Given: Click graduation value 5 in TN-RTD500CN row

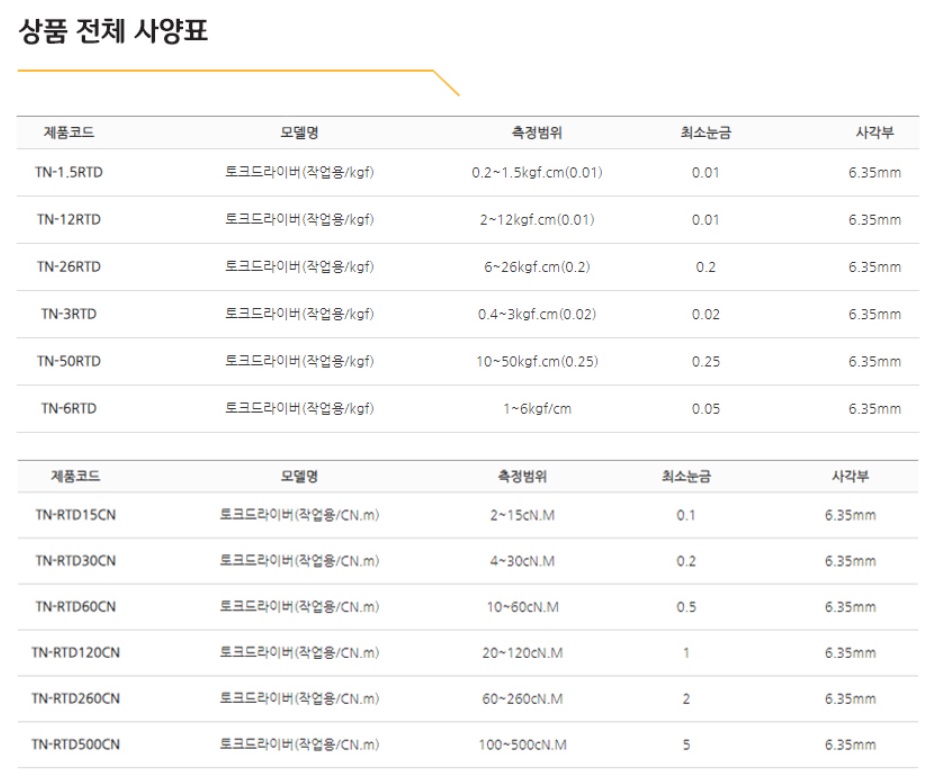Looking at the screenshot, I should pyautogui.click(x=686, y=745).
